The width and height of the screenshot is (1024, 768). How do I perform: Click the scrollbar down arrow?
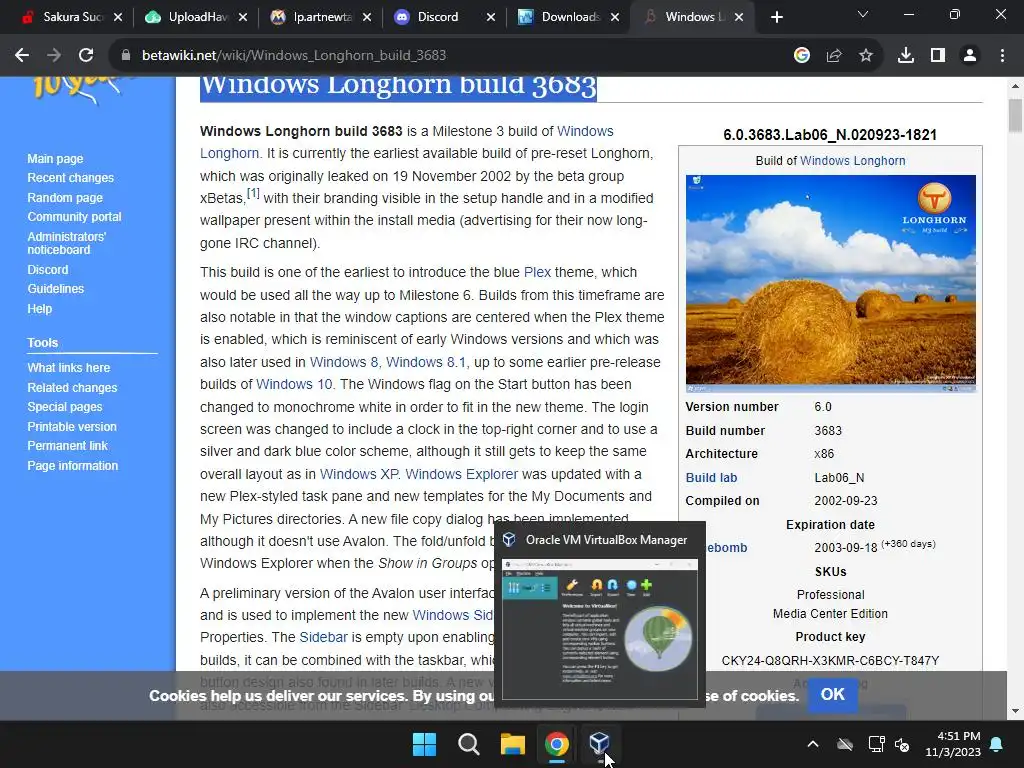click(x=1015, y=711)
